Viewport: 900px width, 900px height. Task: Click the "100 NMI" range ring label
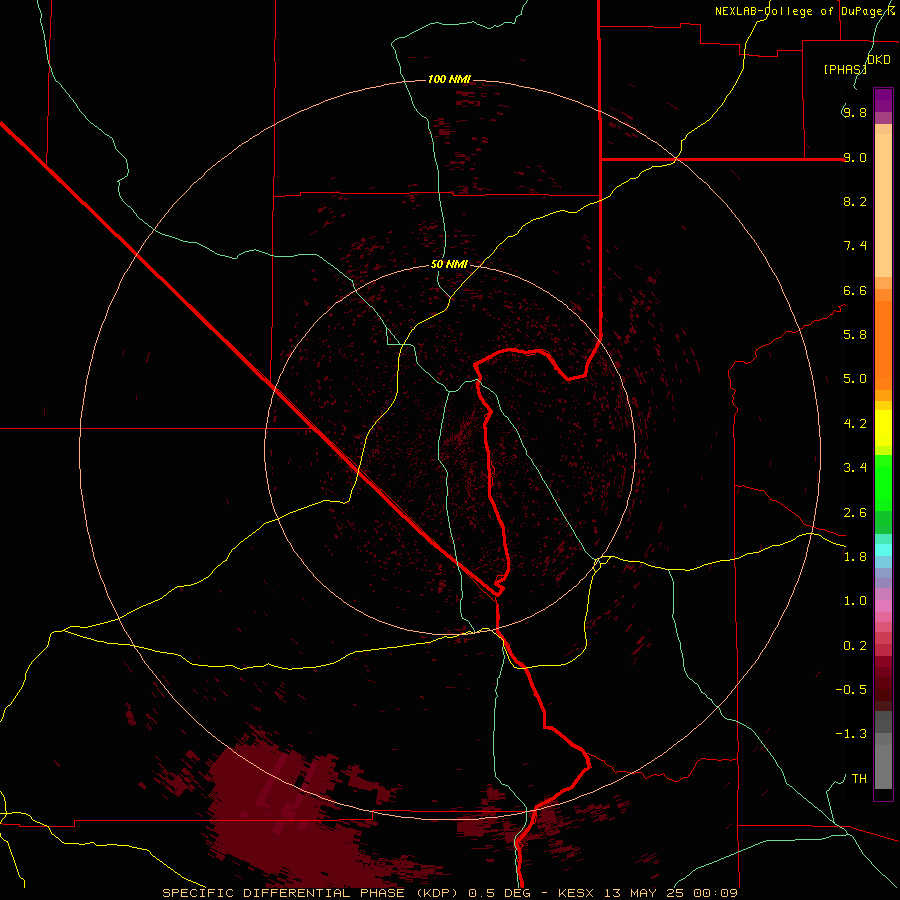pyautogui.click(x=449, y=79)
